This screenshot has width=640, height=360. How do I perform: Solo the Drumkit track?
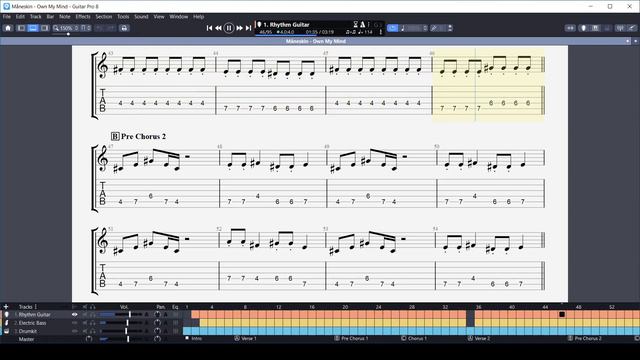(93, 331)
